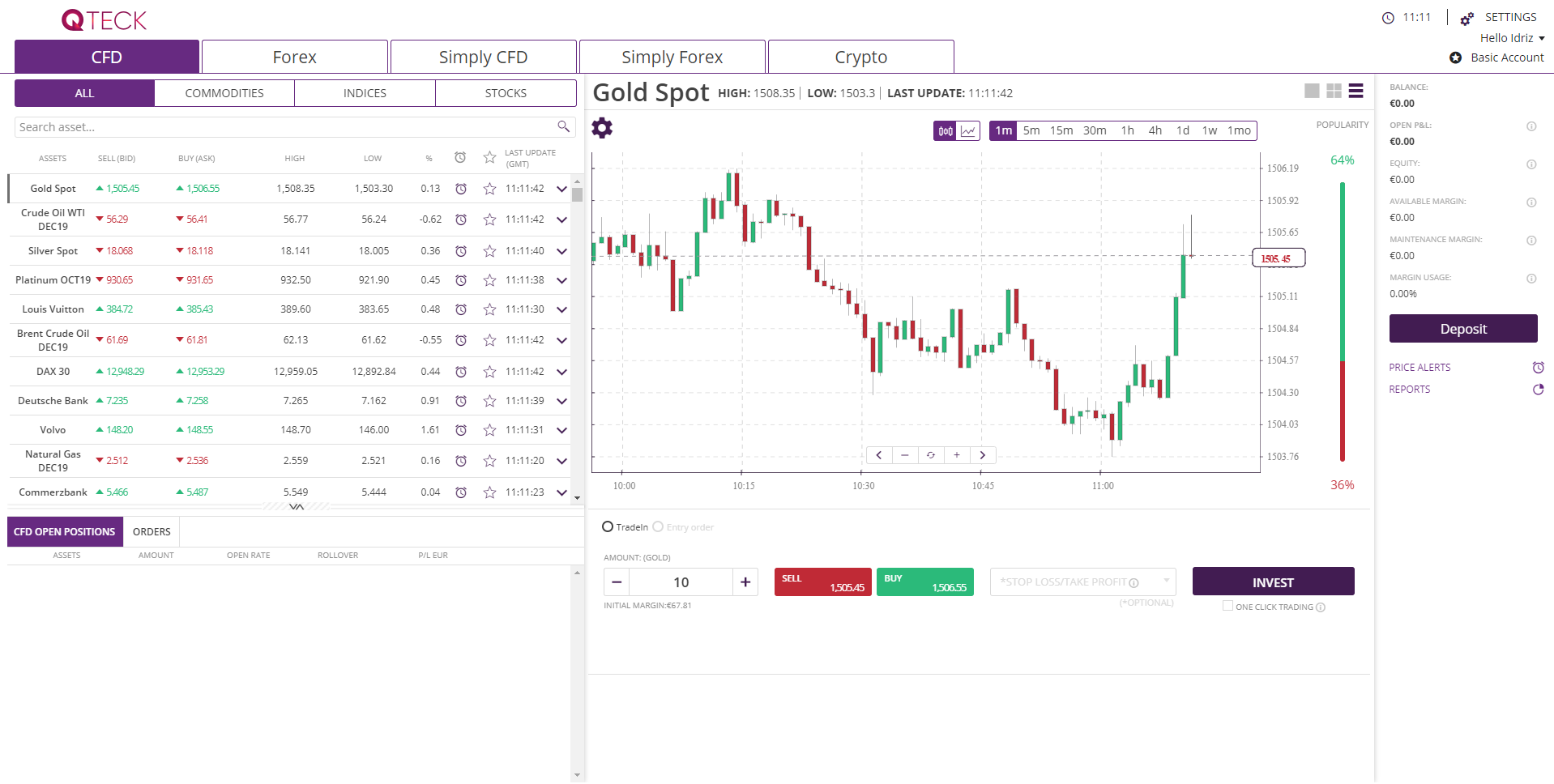
Task: Set price alert for Deutsche Bank
Action: tap(460, 401)
